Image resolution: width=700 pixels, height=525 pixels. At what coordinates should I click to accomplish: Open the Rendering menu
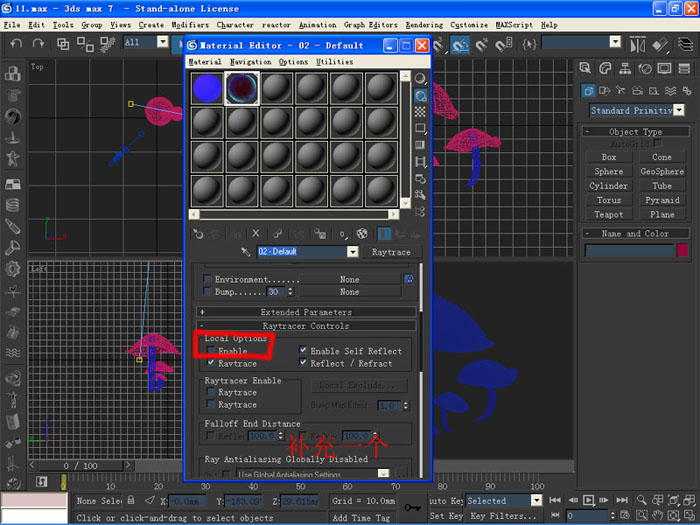click(424, 25)
